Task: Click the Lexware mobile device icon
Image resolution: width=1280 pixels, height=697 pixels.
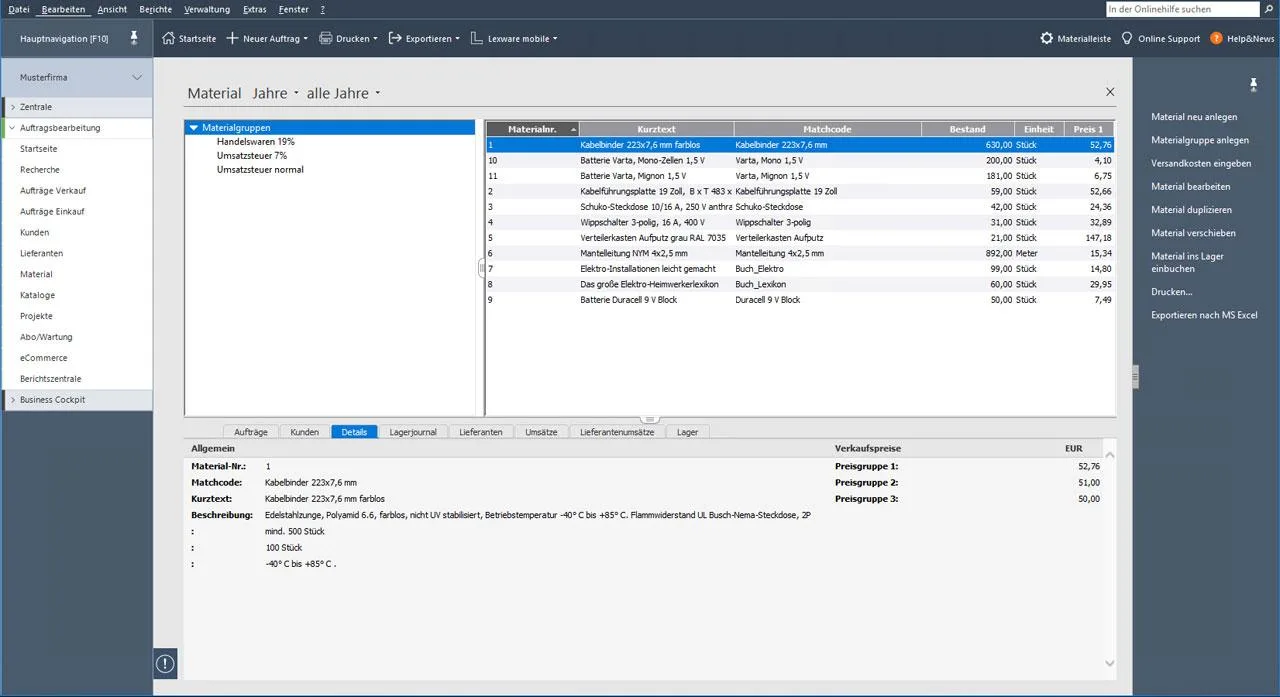Action: (478, 39)
